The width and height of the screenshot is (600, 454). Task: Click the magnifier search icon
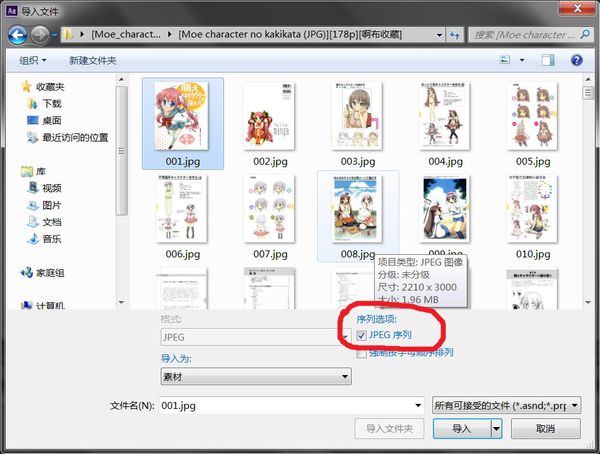pos(585,34)
